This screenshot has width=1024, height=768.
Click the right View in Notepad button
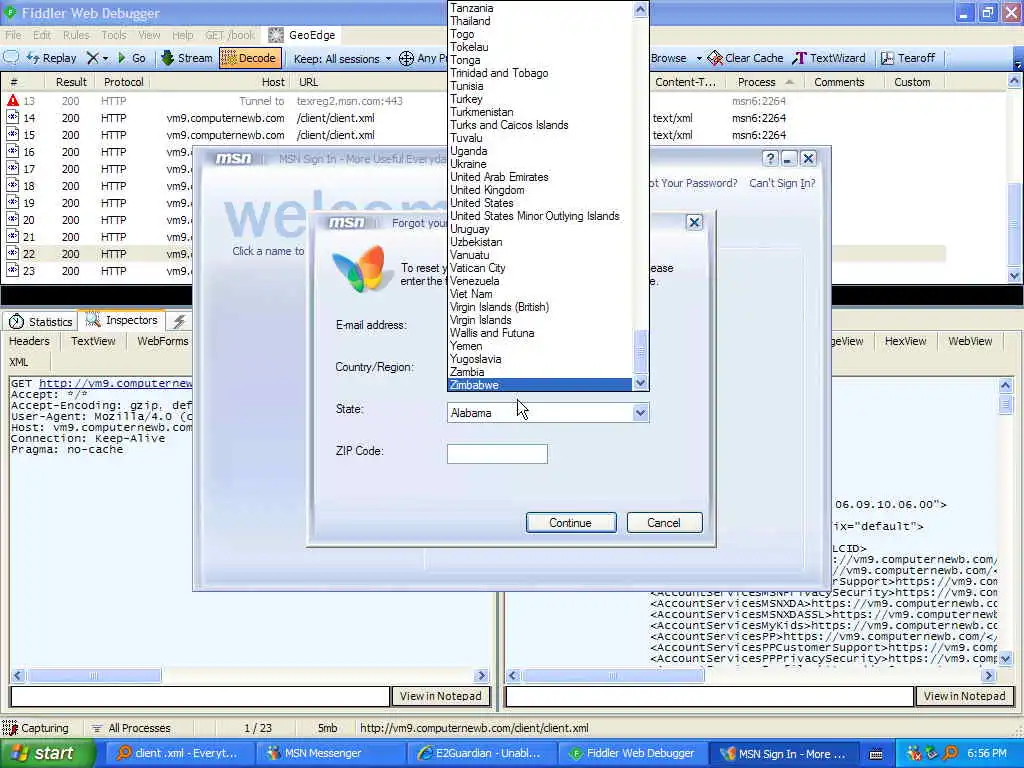(965, 696)
